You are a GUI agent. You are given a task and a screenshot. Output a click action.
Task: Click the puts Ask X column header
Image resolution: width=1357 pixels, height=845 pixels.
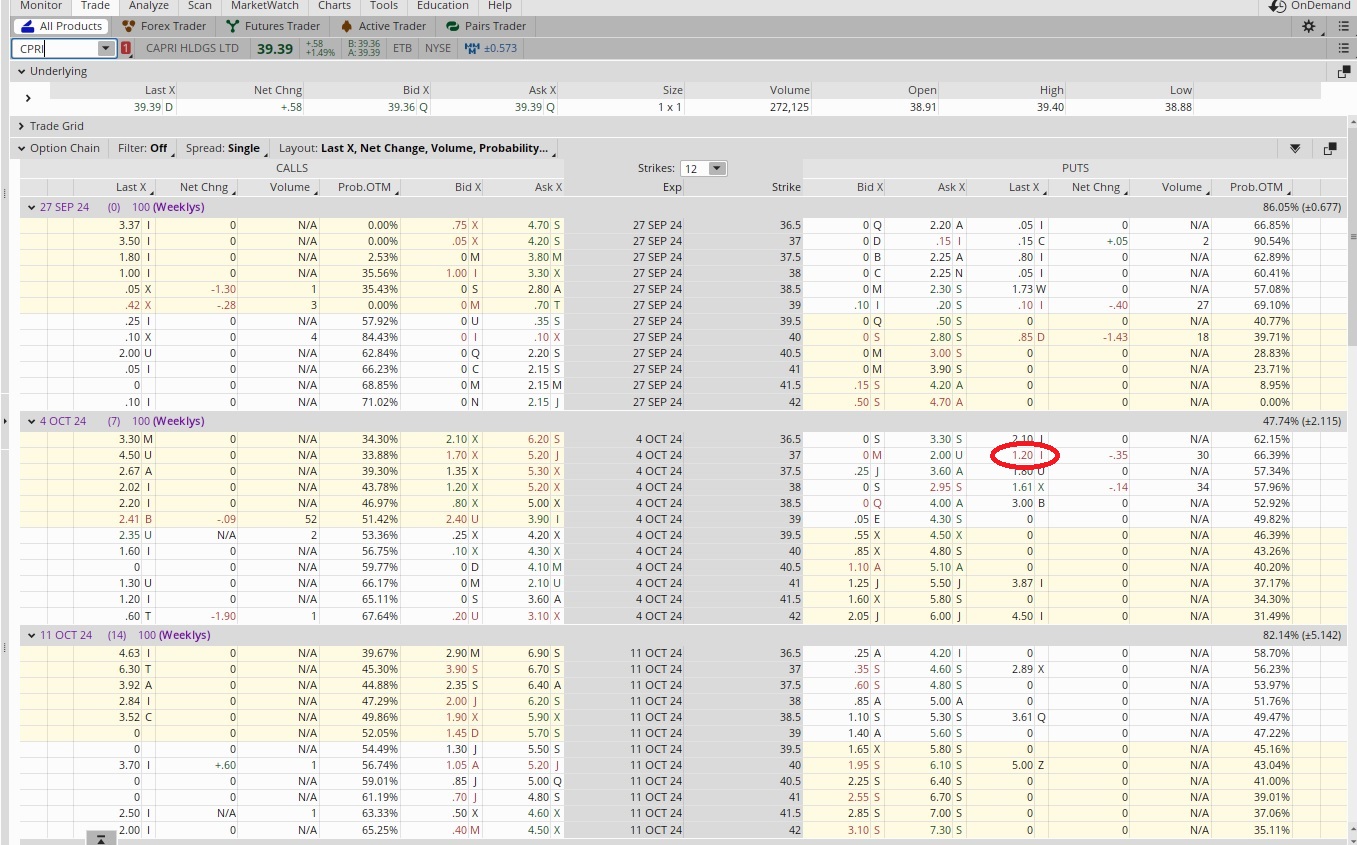coord(949,187)
